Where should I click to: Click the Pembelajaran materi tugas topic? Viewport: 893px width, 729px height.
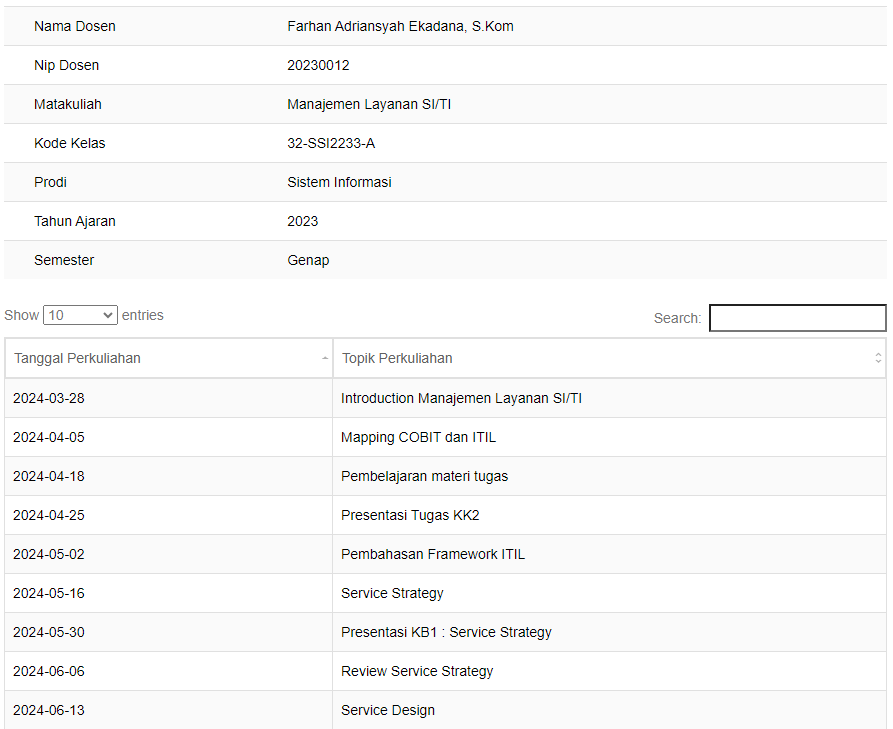click(424, 476)
